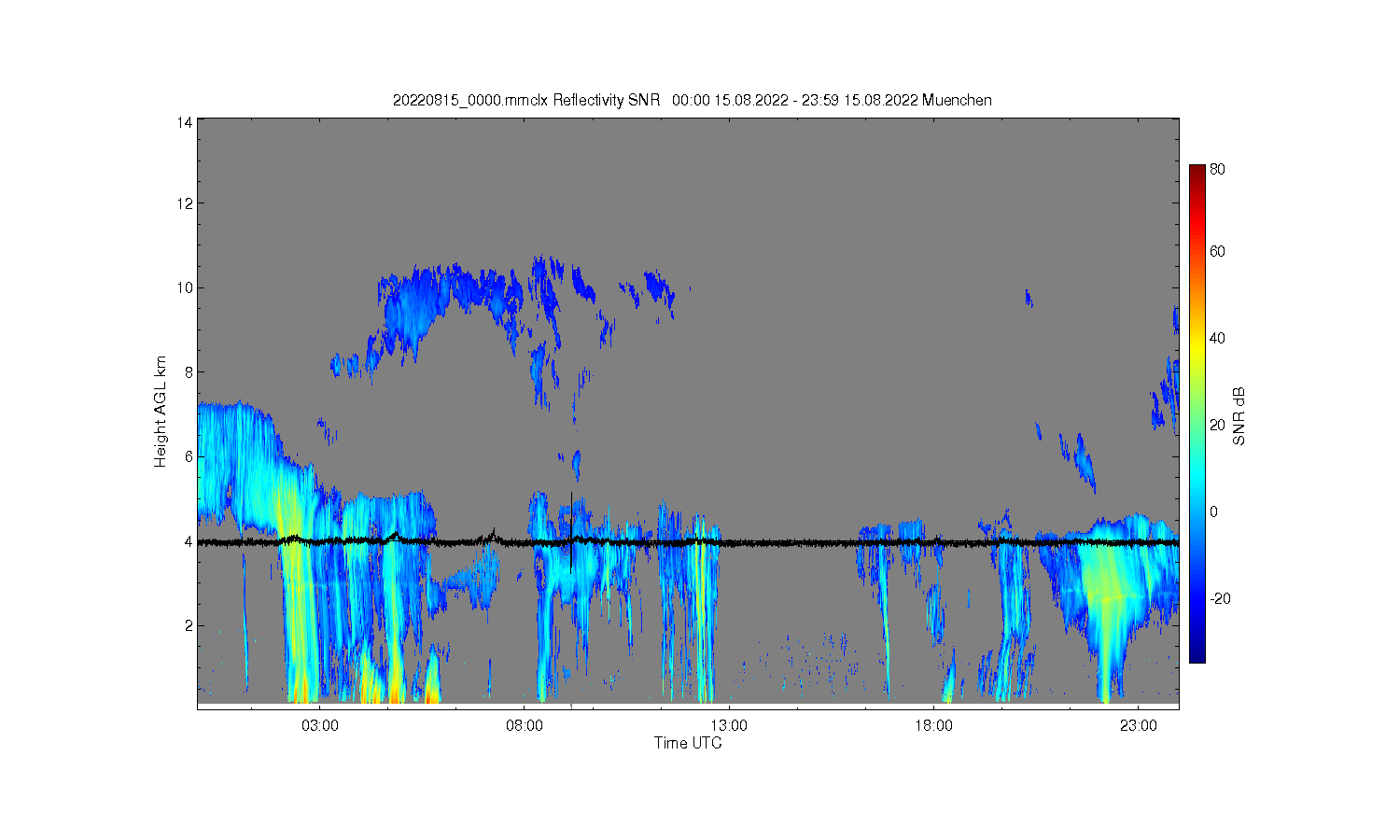Click the height axis label 10
Image resolution: width=1400 pixels, height=840 pixels.
(185, 287)
